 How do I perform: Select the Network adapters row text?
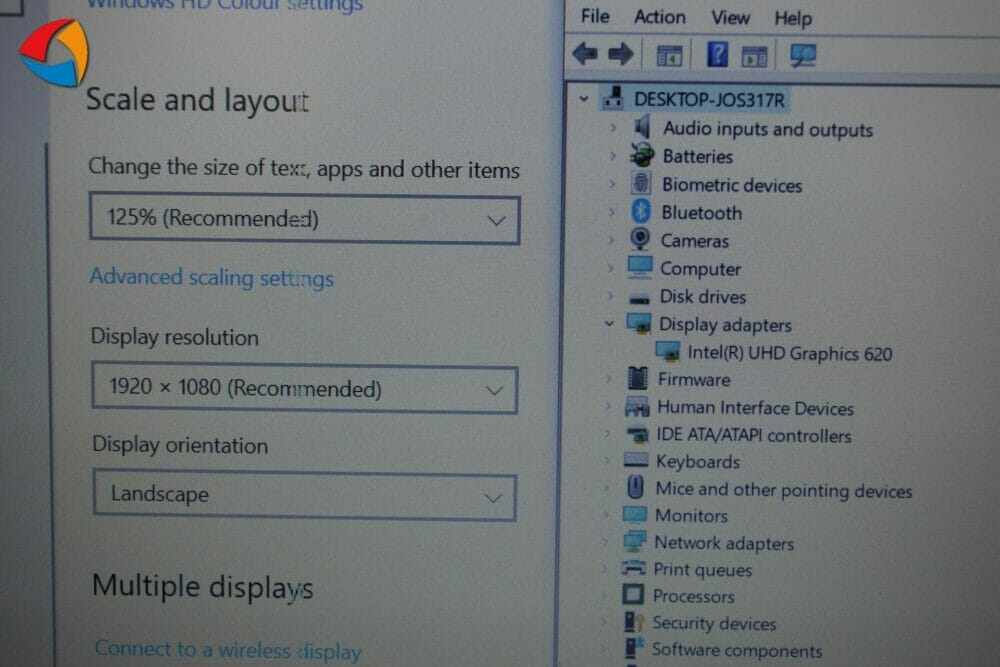click(724, 543)
